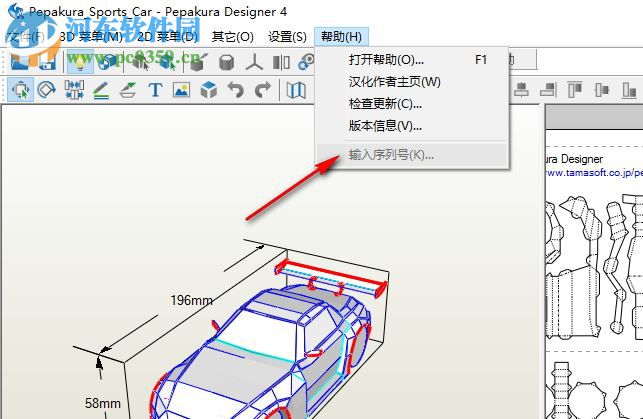Viewport: 643px width, 419px height.
Task: Select the pencil edge color tool
Action: (101, 90)
